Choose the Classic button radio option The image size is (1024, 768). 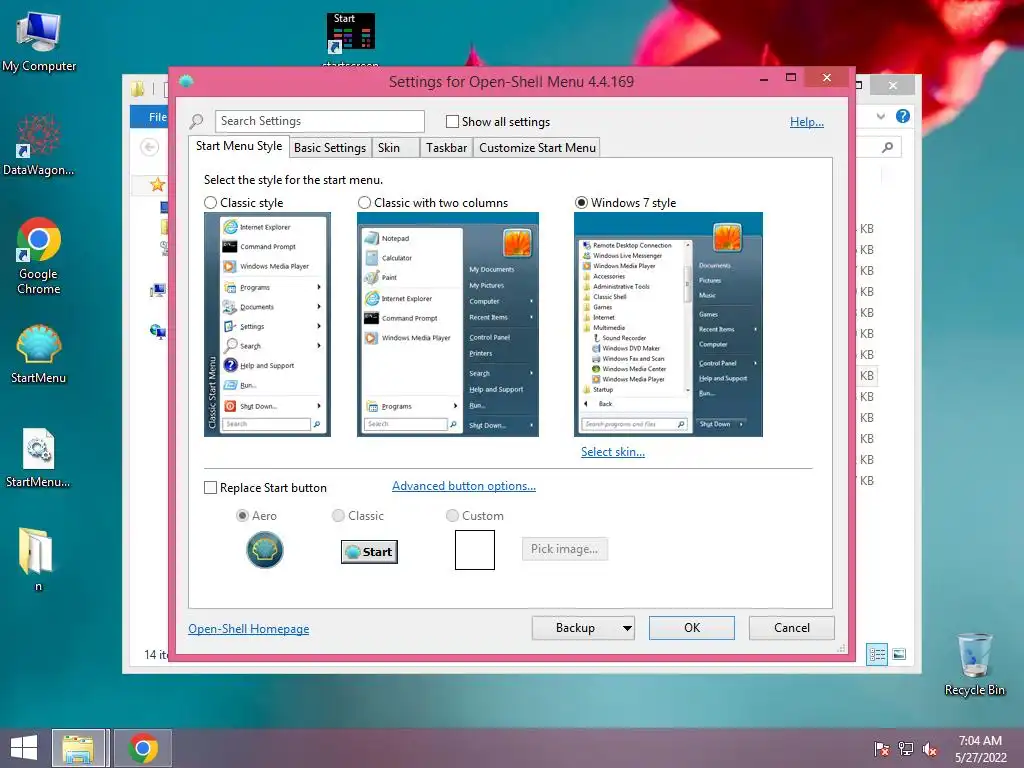tap(338, 515)
